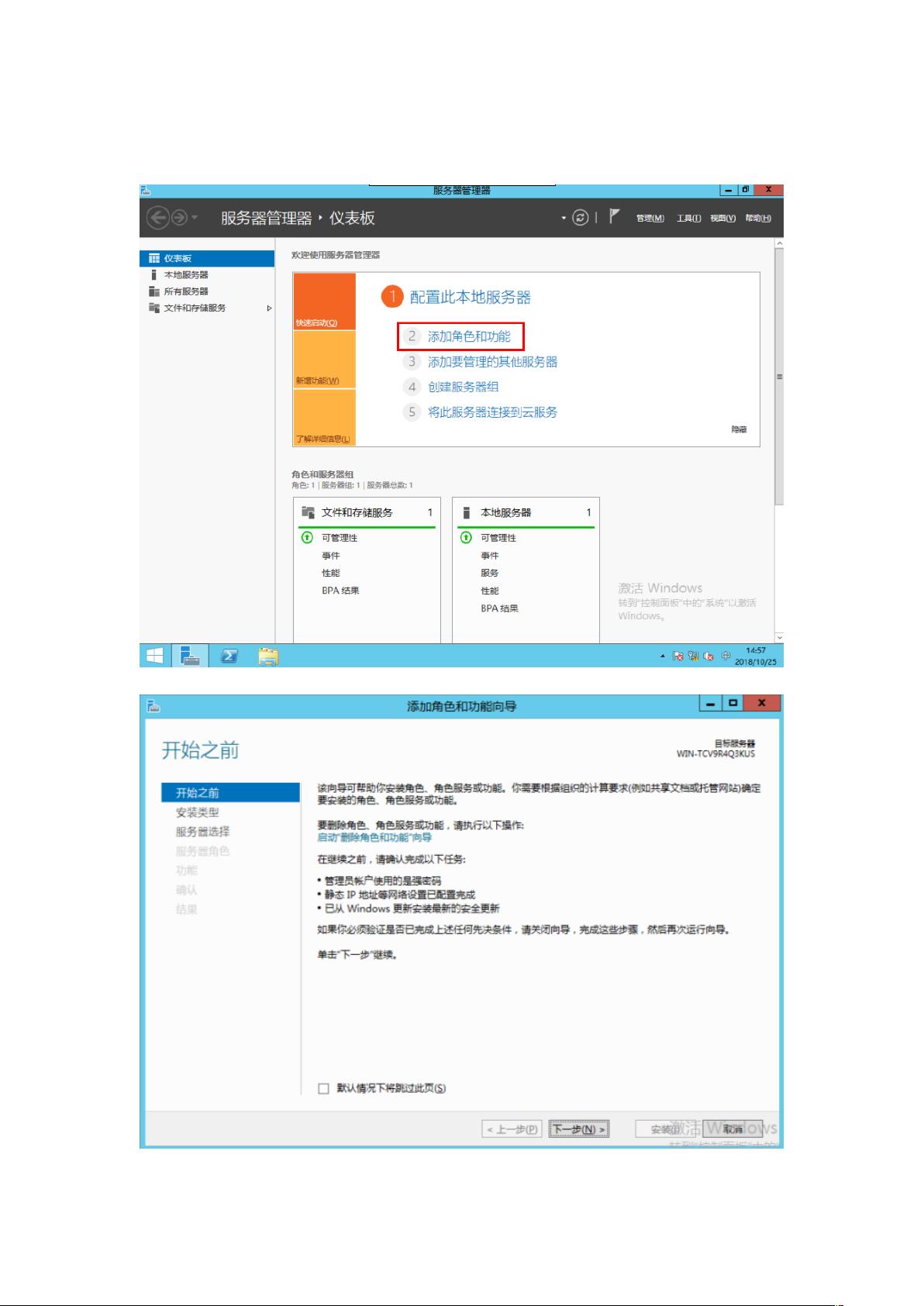Viewport: 924px width, 1306px height.
Task: Click 可管理性 in 本地服务器 tile
Action: (498, 538)
